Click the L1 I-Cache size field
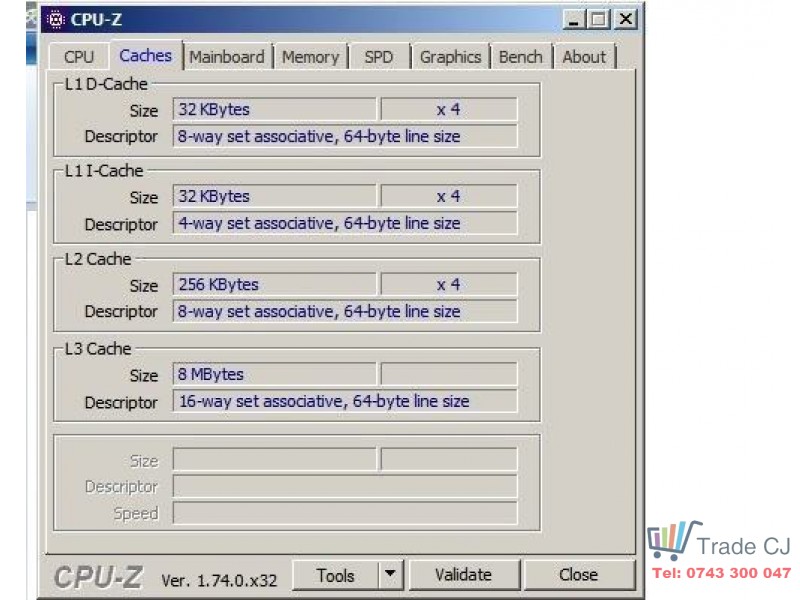The height and width of the screenshot is (600, 800). click(x=274, y=196)
